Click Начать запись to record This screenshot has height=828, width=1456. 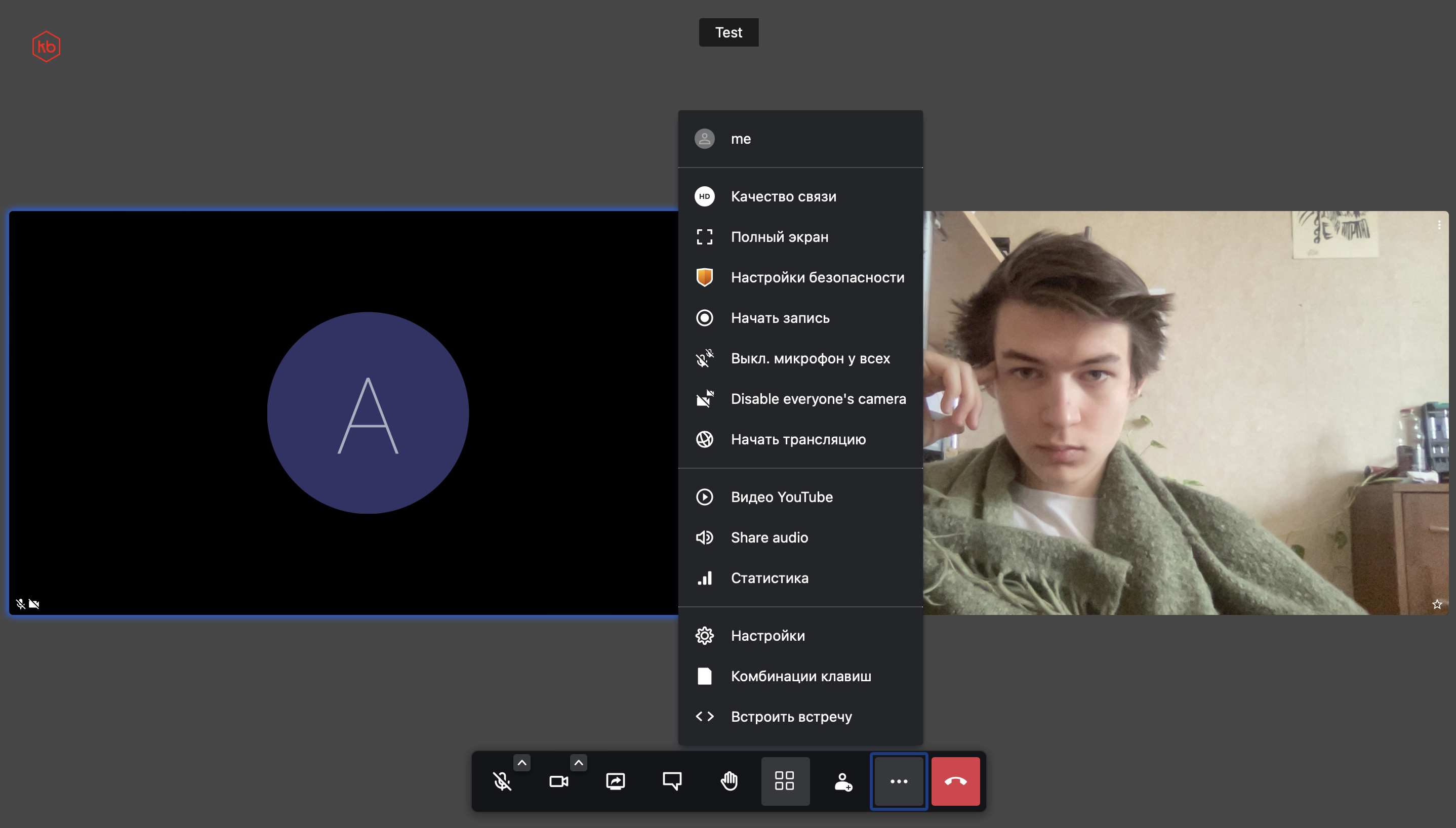pos(800,317)
